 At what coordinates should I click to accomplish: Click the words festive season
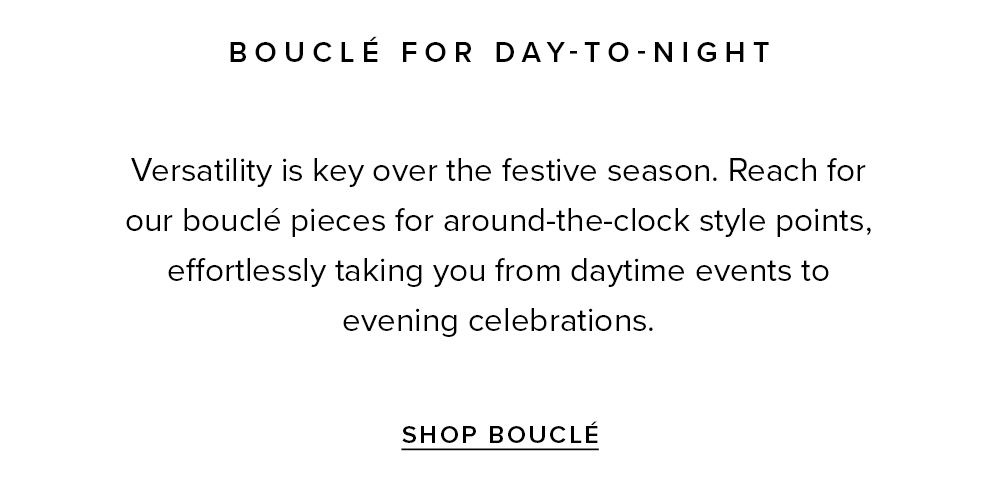(610, 171)
